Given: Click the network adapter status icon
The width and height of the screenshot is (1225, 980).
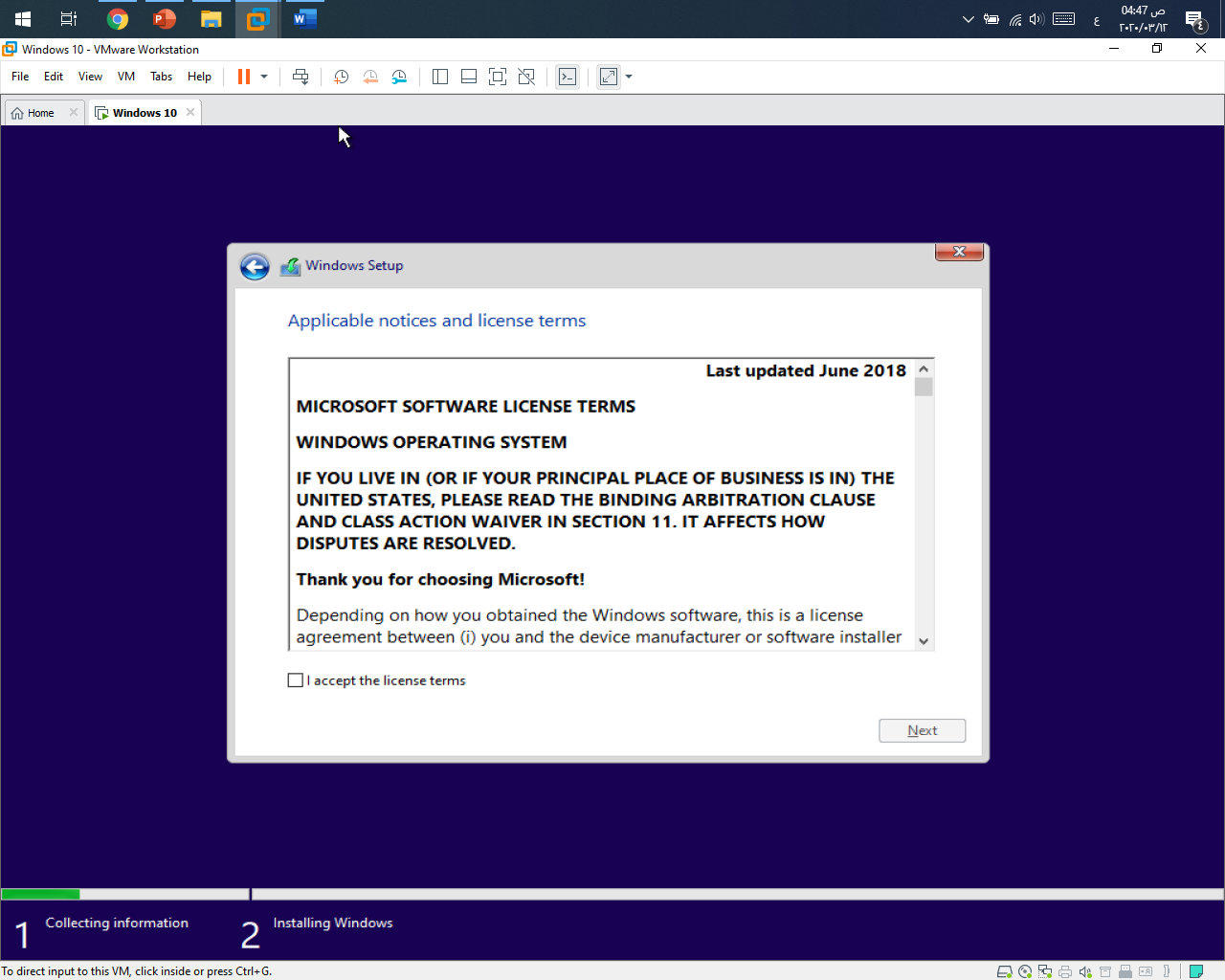Looking at the screenshot, I should pyautogui.click(x=1045, y=971).
